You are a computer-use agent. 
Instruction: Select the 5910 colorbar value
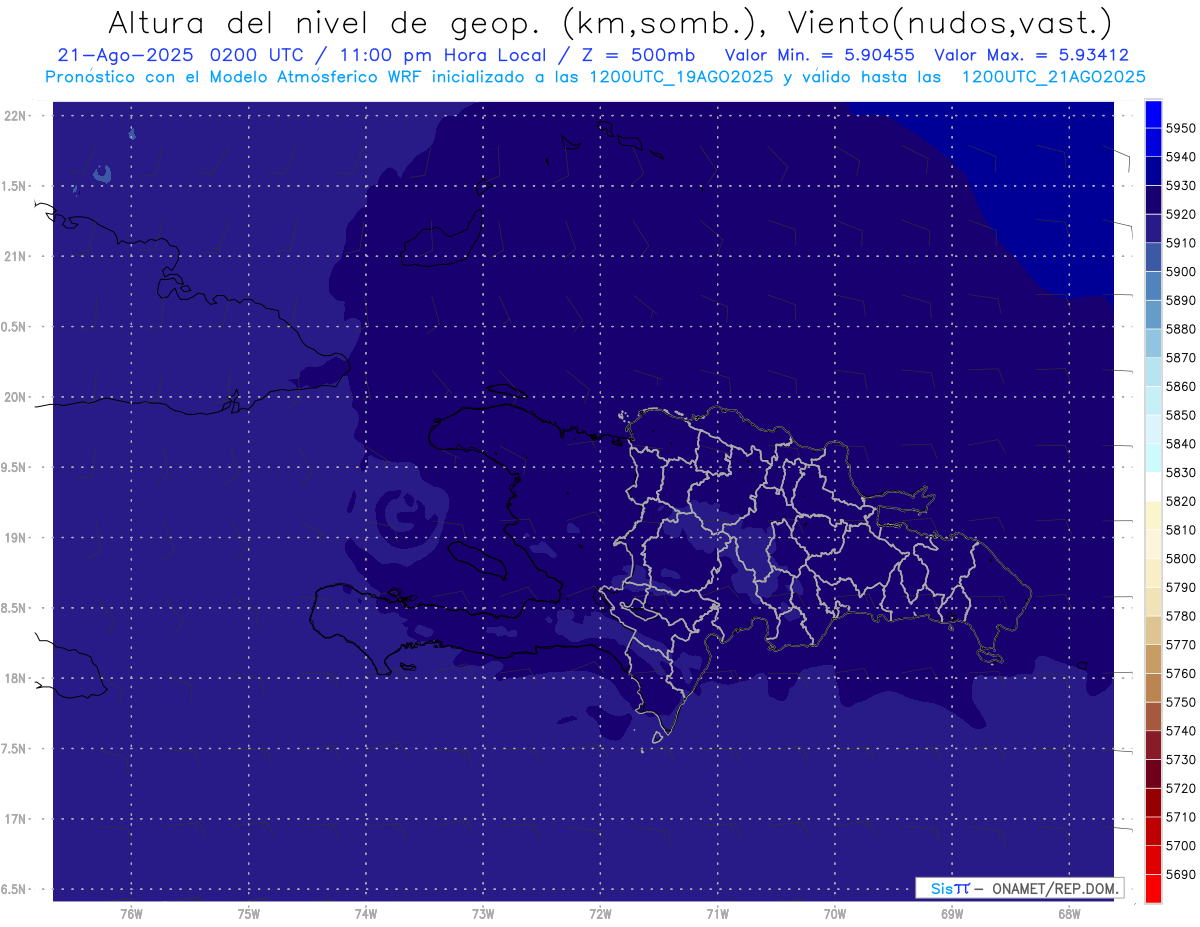[1181, 243]
